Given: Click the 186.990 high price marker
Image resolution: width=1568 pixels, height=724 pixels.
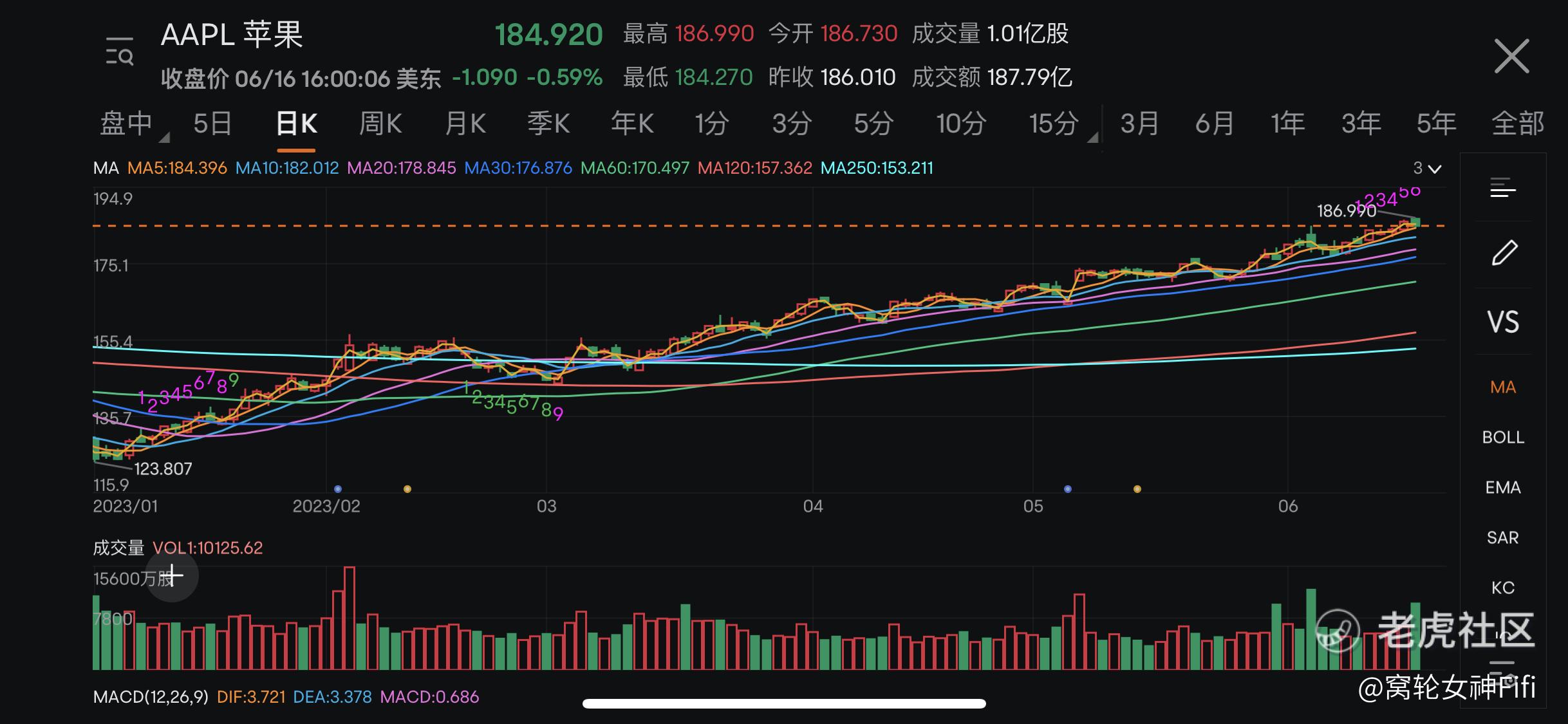Looking at the screenshot, I should [1347, 211].
